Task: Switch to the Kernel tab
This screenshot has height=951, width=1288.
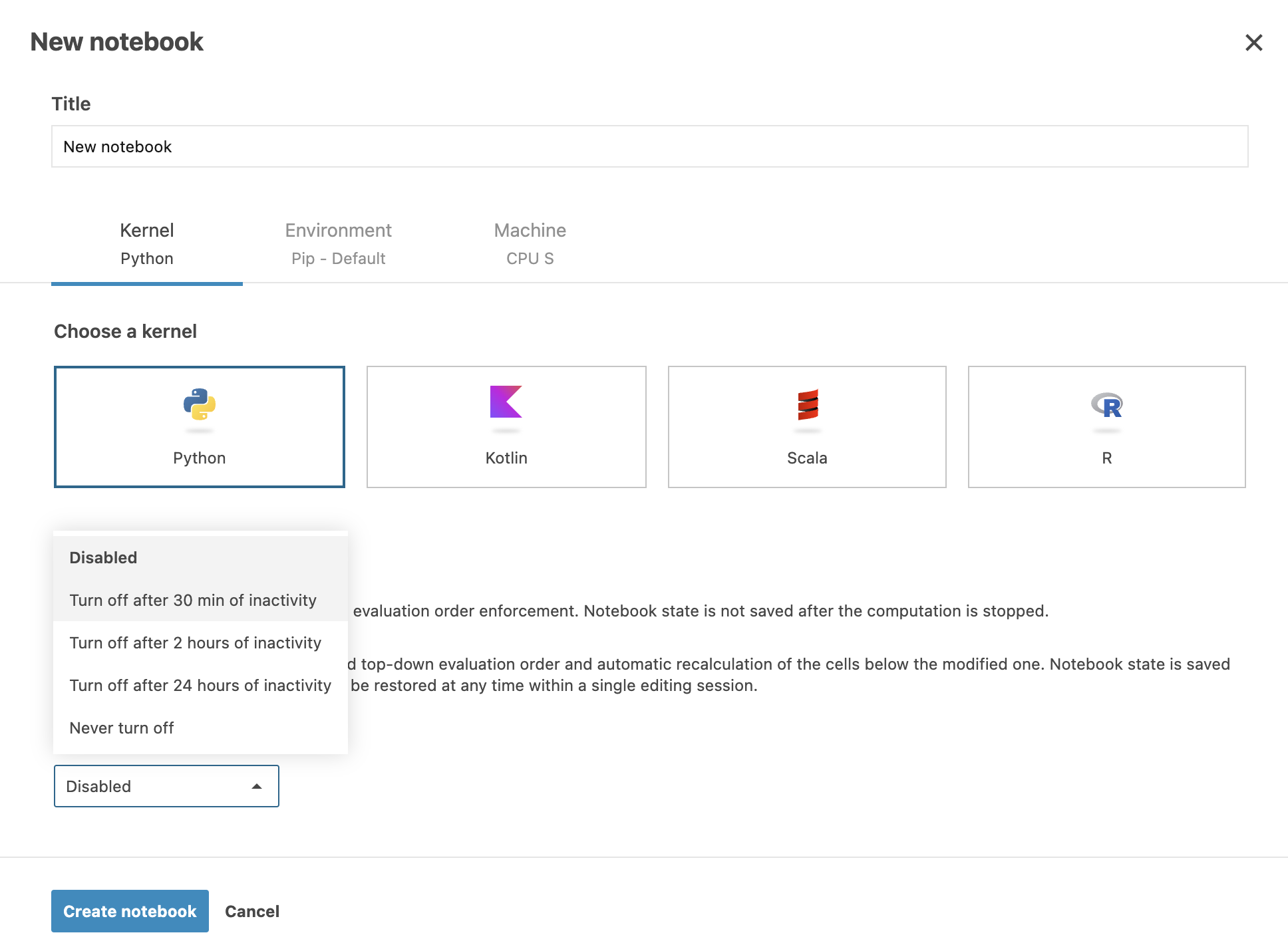Action: 147,243
